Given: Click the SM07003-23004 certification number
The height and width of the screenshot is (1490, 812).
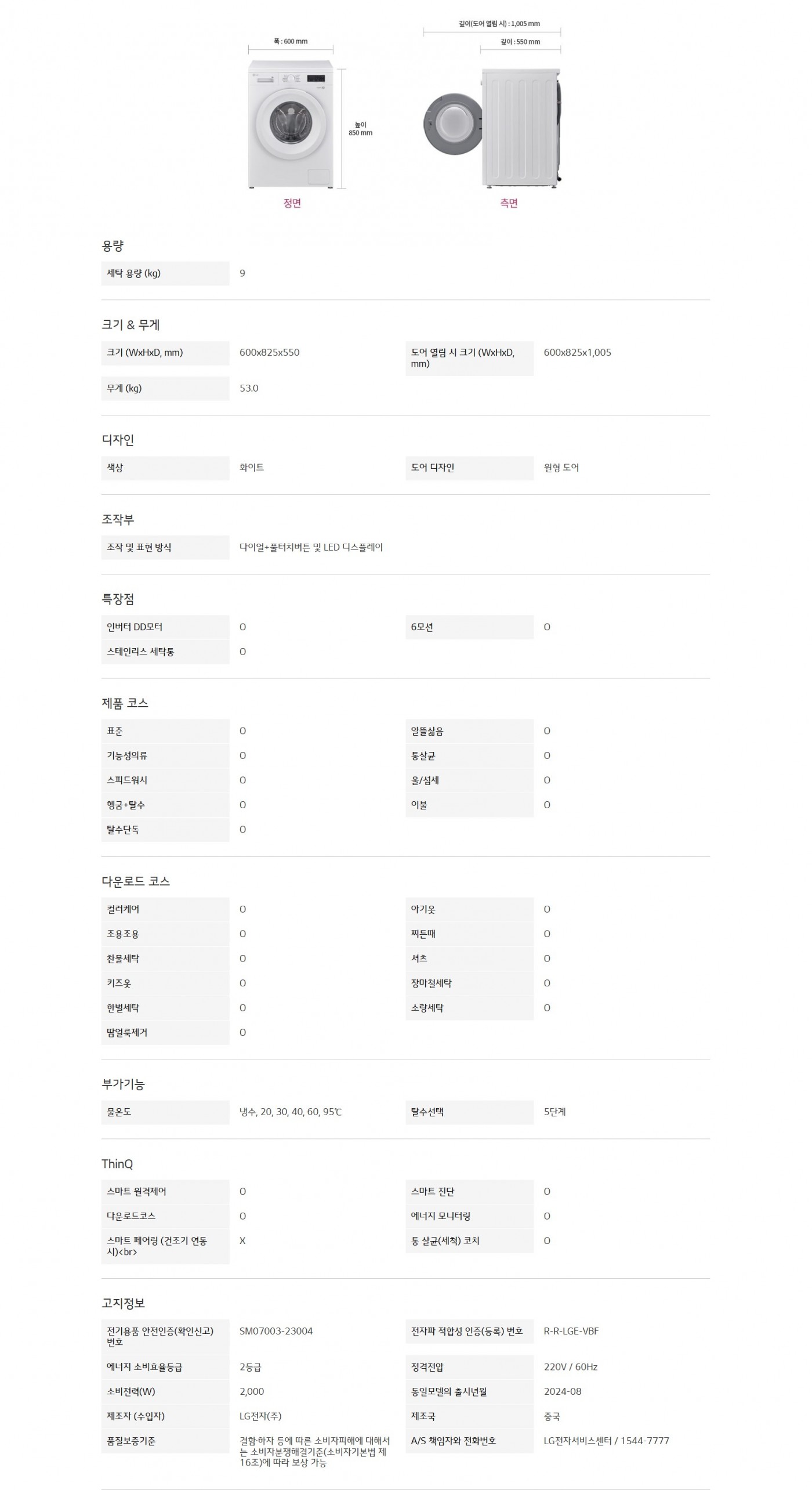Looking at the screenshot, I should 276,1331.
